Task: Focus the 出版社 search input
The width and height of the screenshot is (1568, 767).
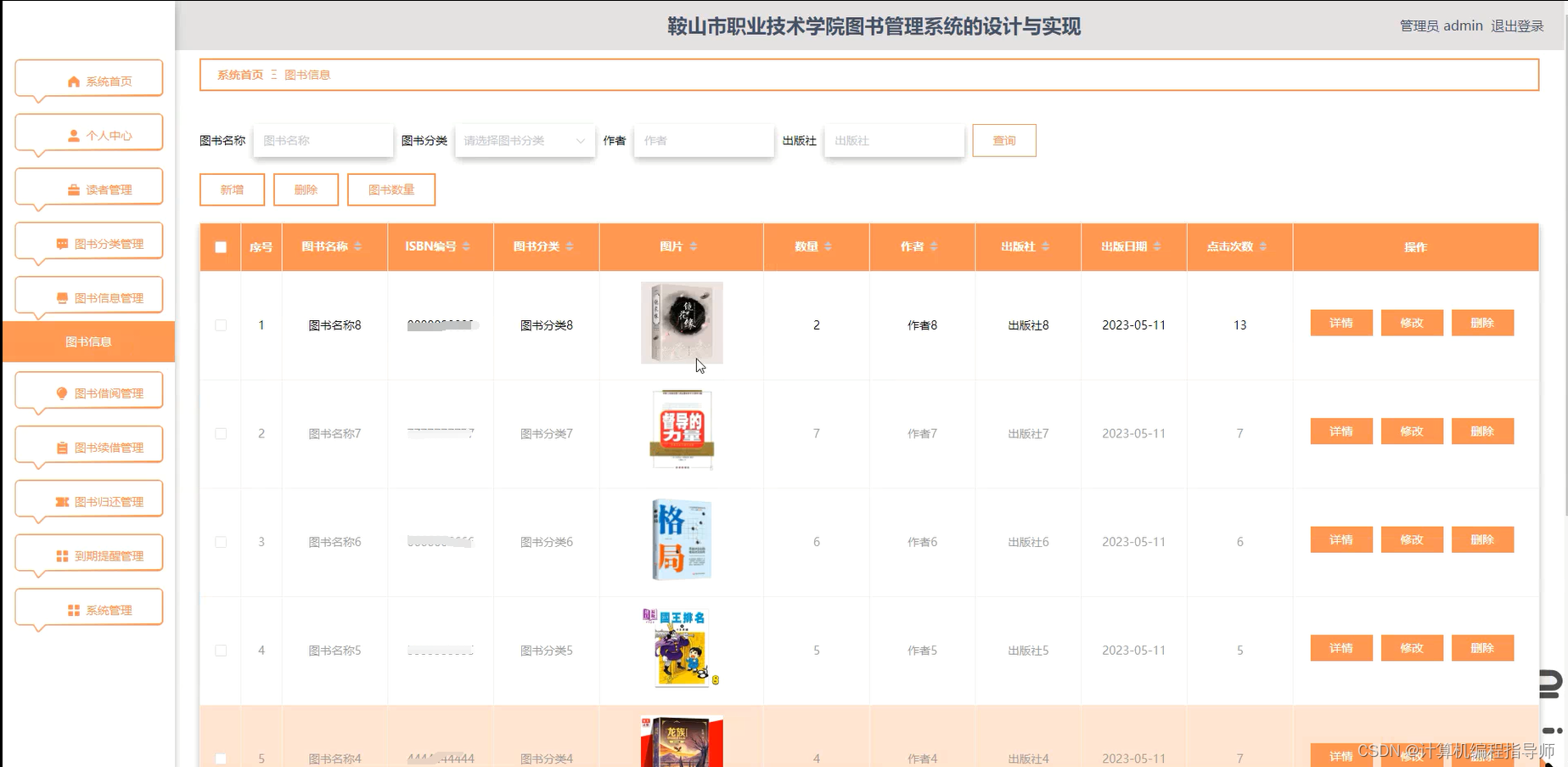Action: click(x=895, y=141)
